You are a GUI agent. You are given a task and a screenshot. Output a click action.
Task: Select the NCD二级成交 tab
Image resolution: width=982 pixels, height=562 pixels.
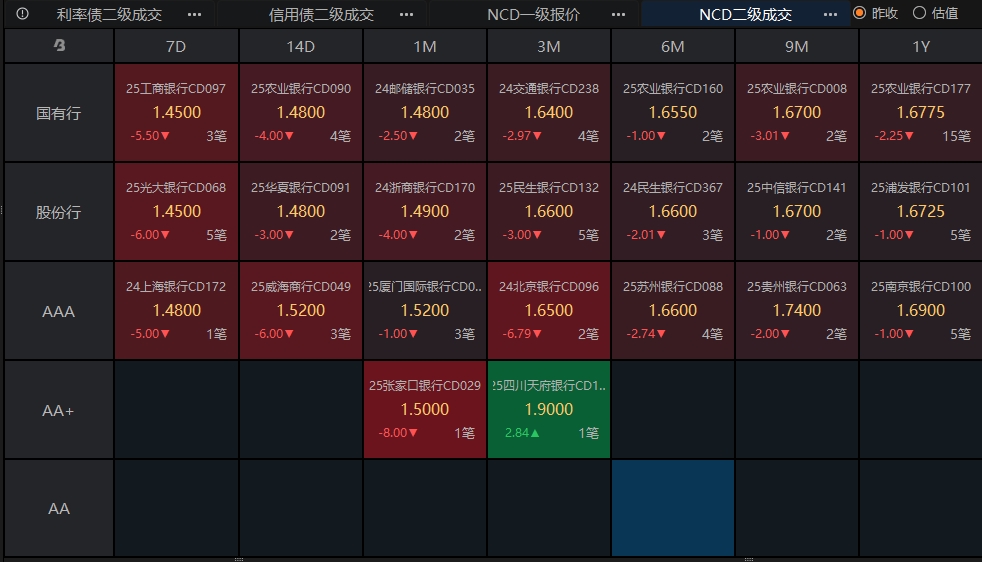coord(745,14)
